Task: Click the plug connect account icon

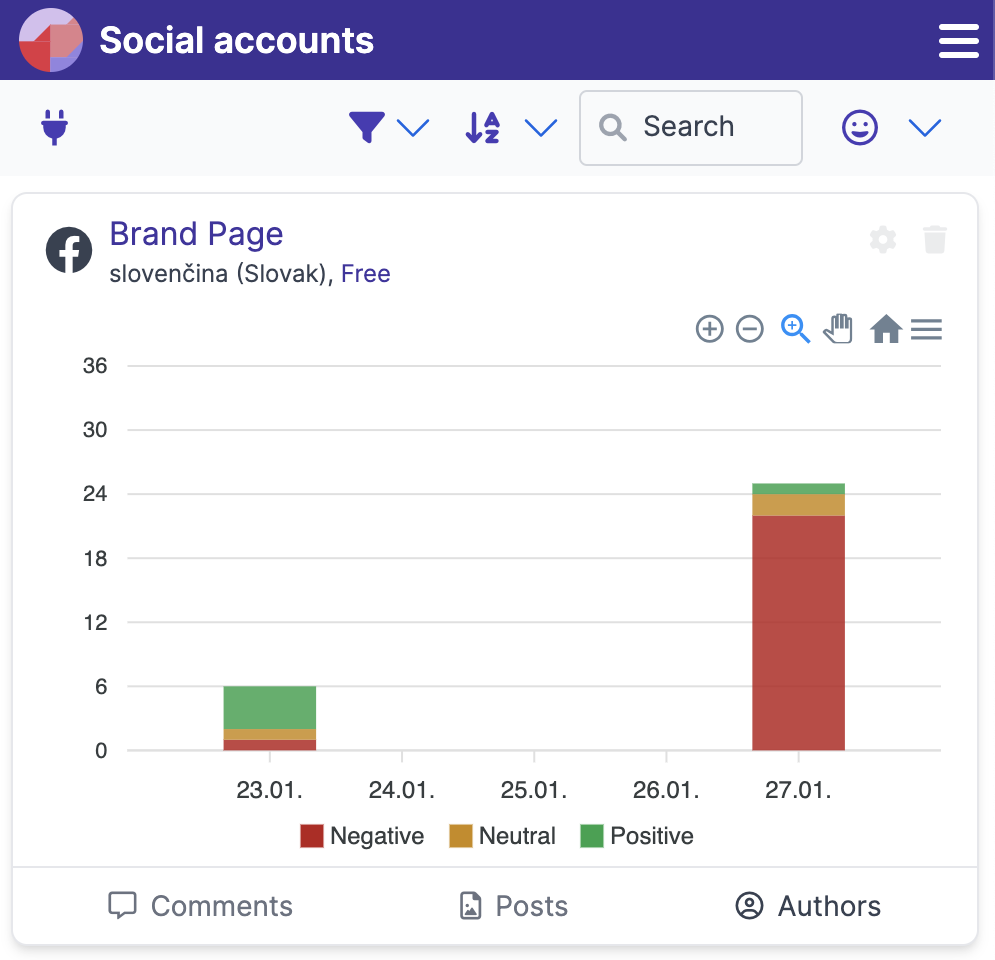Action: [x=55, y=128]
